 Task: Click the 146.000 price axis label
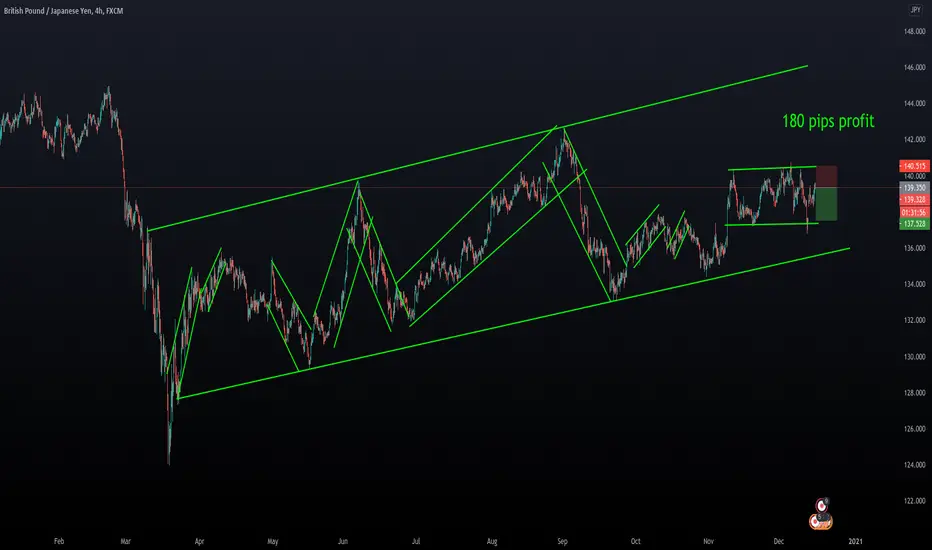(x=914, y=68)
